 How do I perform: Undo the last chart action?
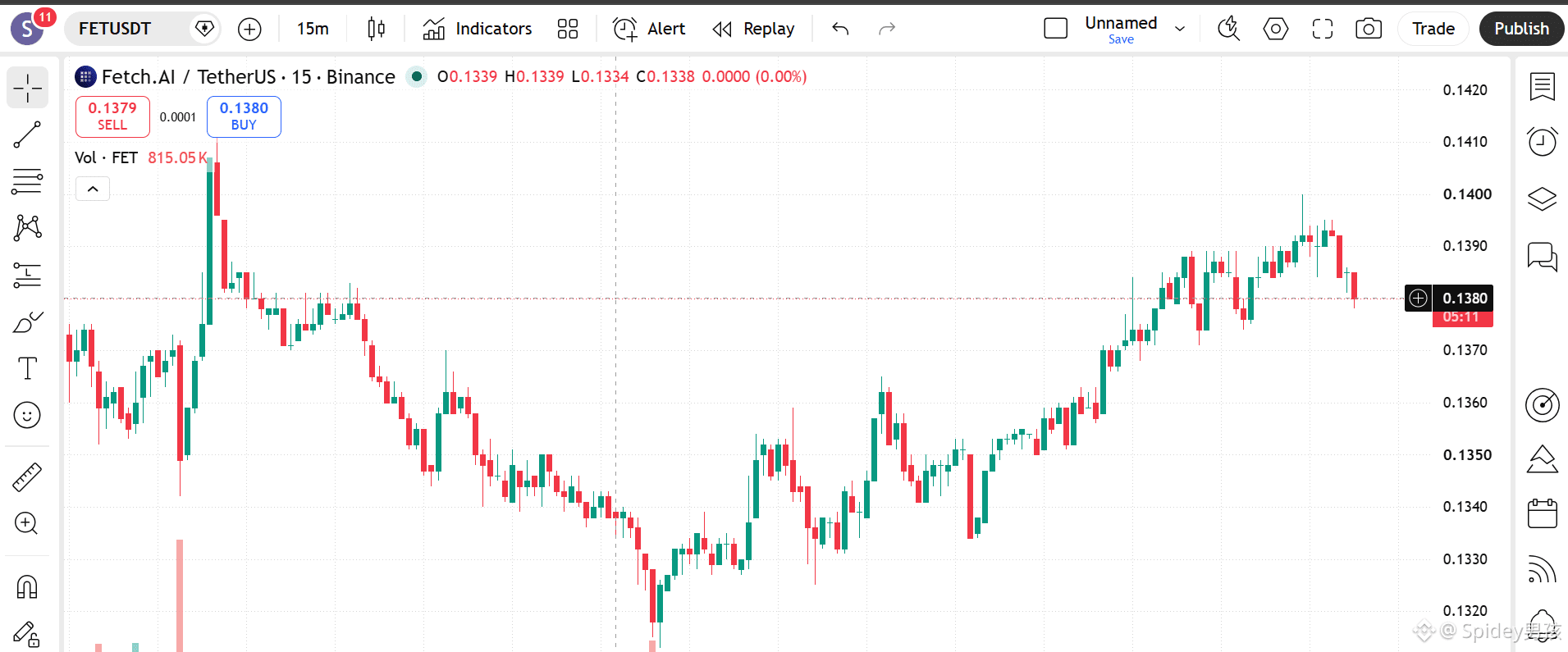pyautogui.click(x=840, y=29)
